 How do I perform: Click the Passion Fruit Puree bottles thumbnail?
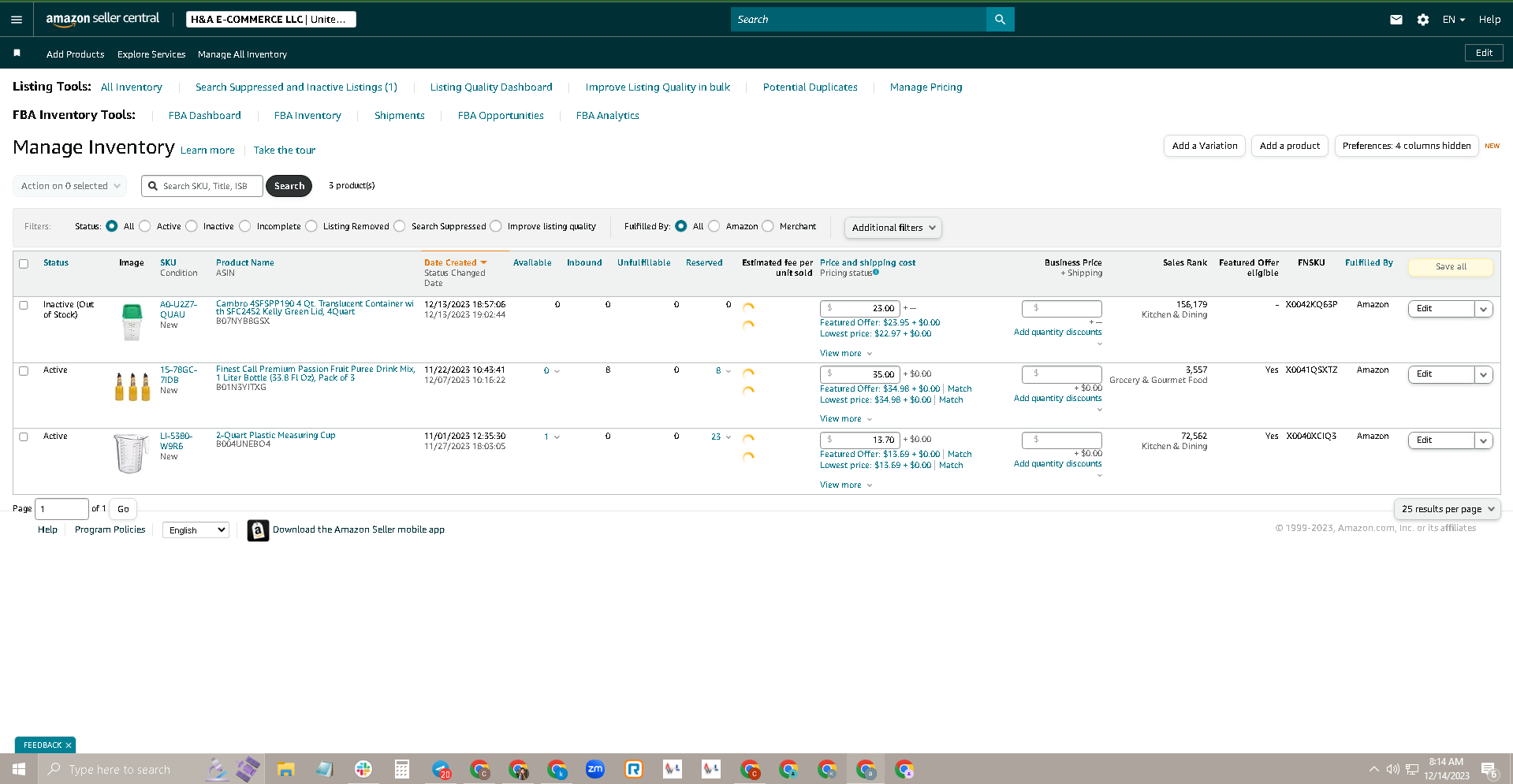click(132, 387)
